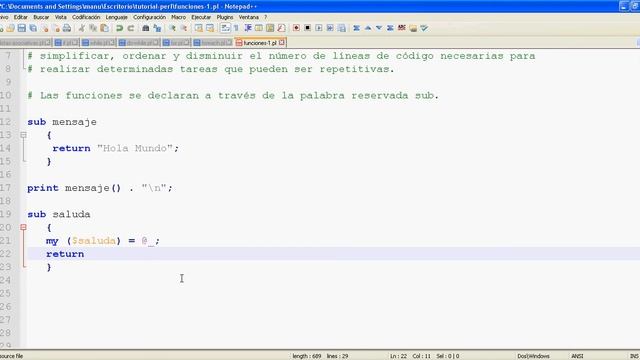Start macro recording with red record icon
640x360 pixels.
(x=296, y=28)
